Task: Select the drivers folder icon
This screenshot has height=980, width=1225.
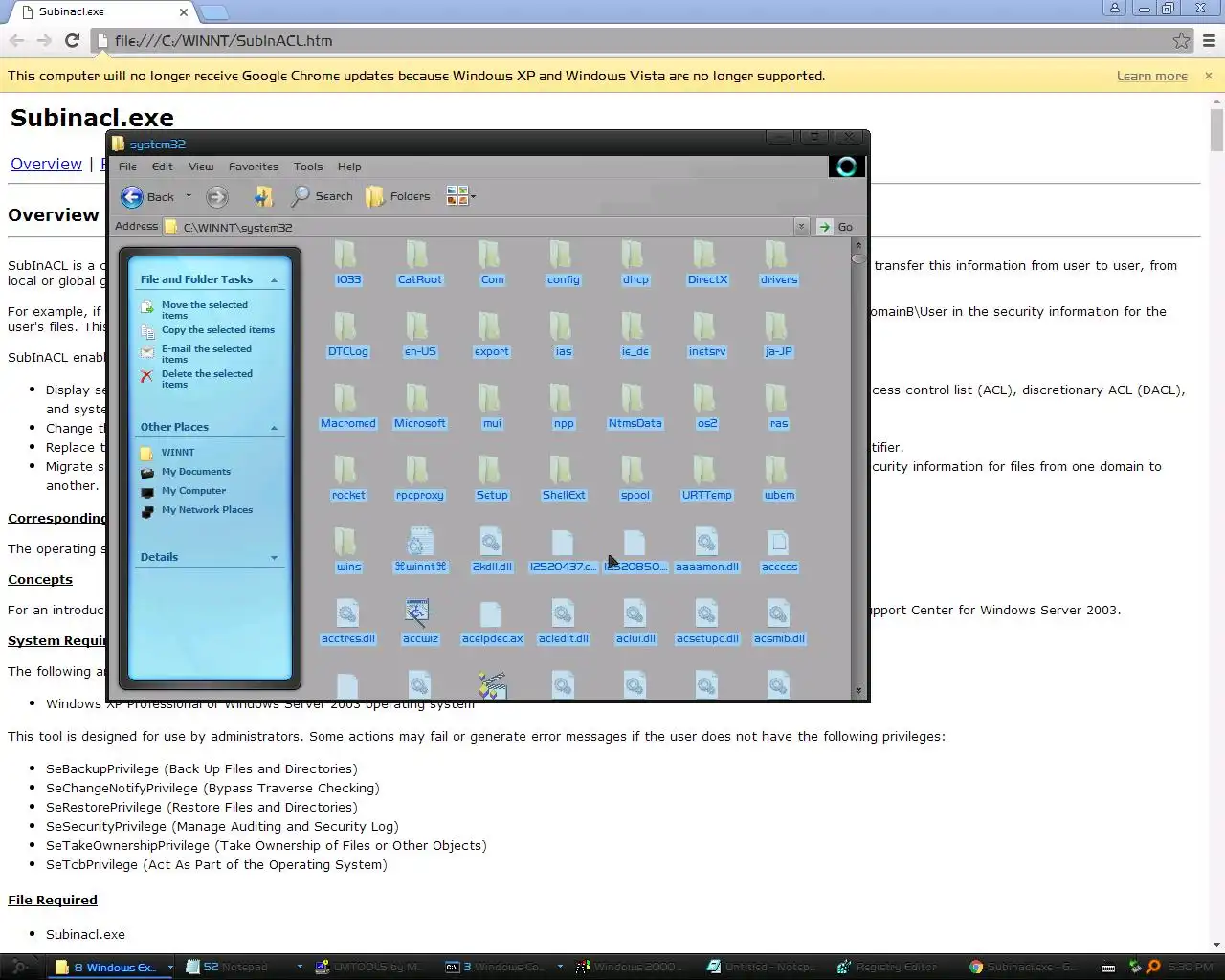Action: 778,255
